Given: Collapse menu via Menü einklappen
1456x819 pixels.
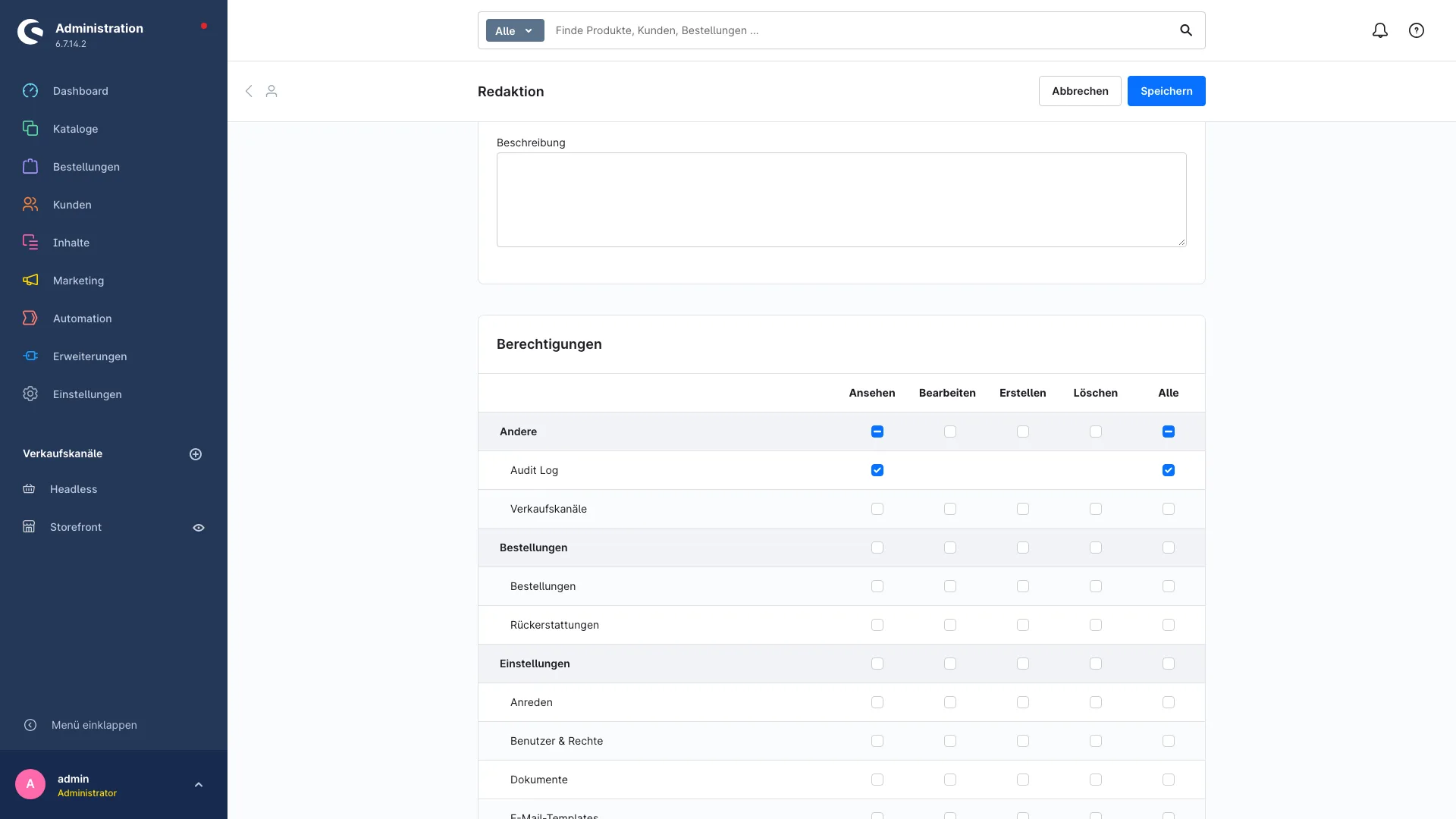Looking at the screenshot, I should pyautogui.click(x=94, y=725).
